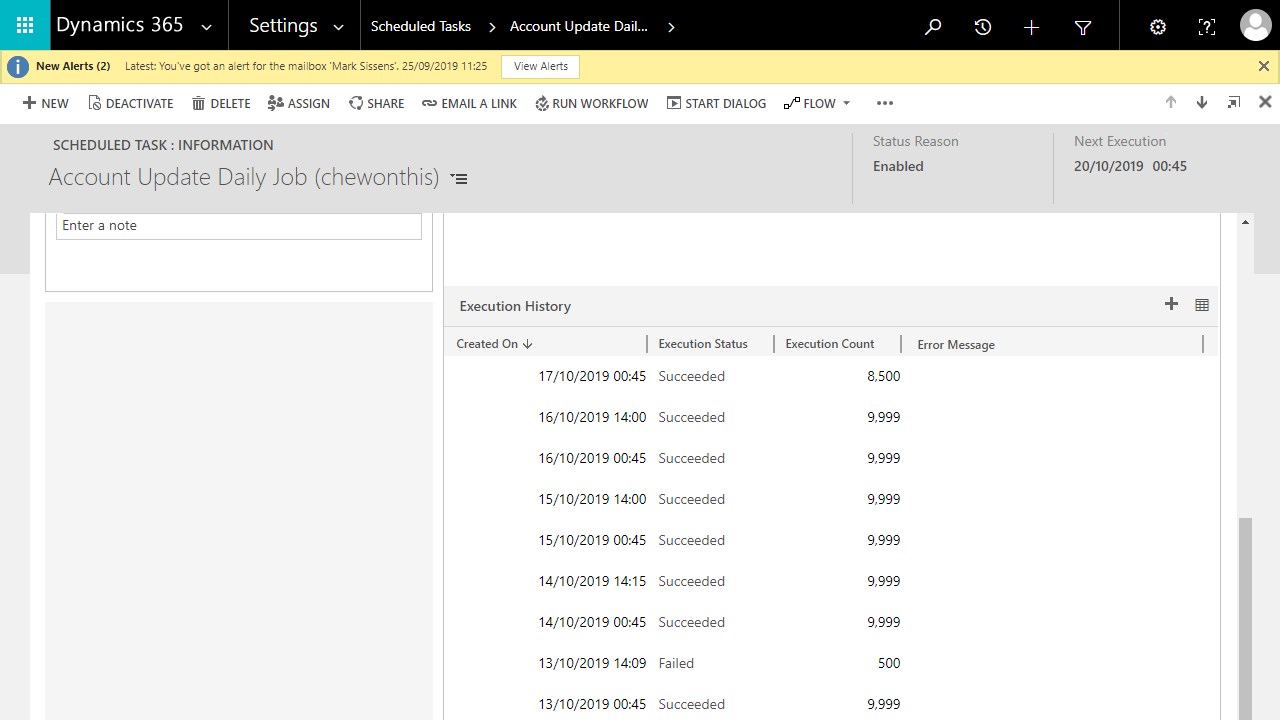Click the 8,500 execution count

(884, 377)
